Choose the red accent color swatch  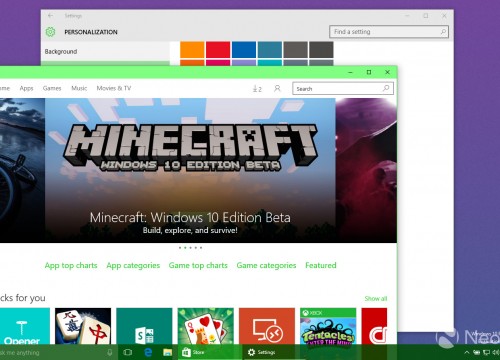pyautogui.click(x=218, y=50)
